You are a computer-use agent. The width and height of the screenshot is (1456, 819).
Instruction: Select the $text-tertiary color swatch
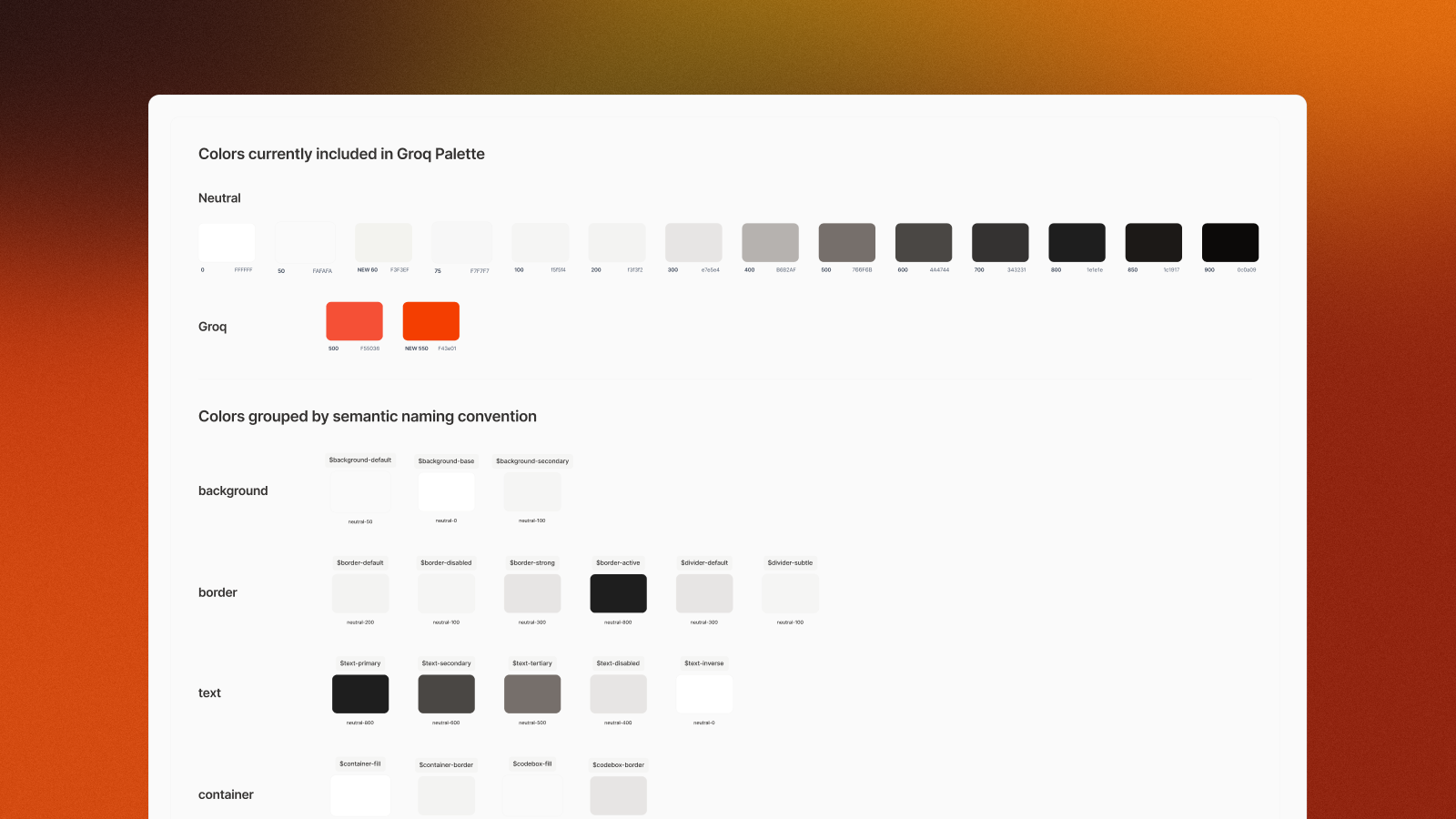pyautogui.click(x=532, y=694)
